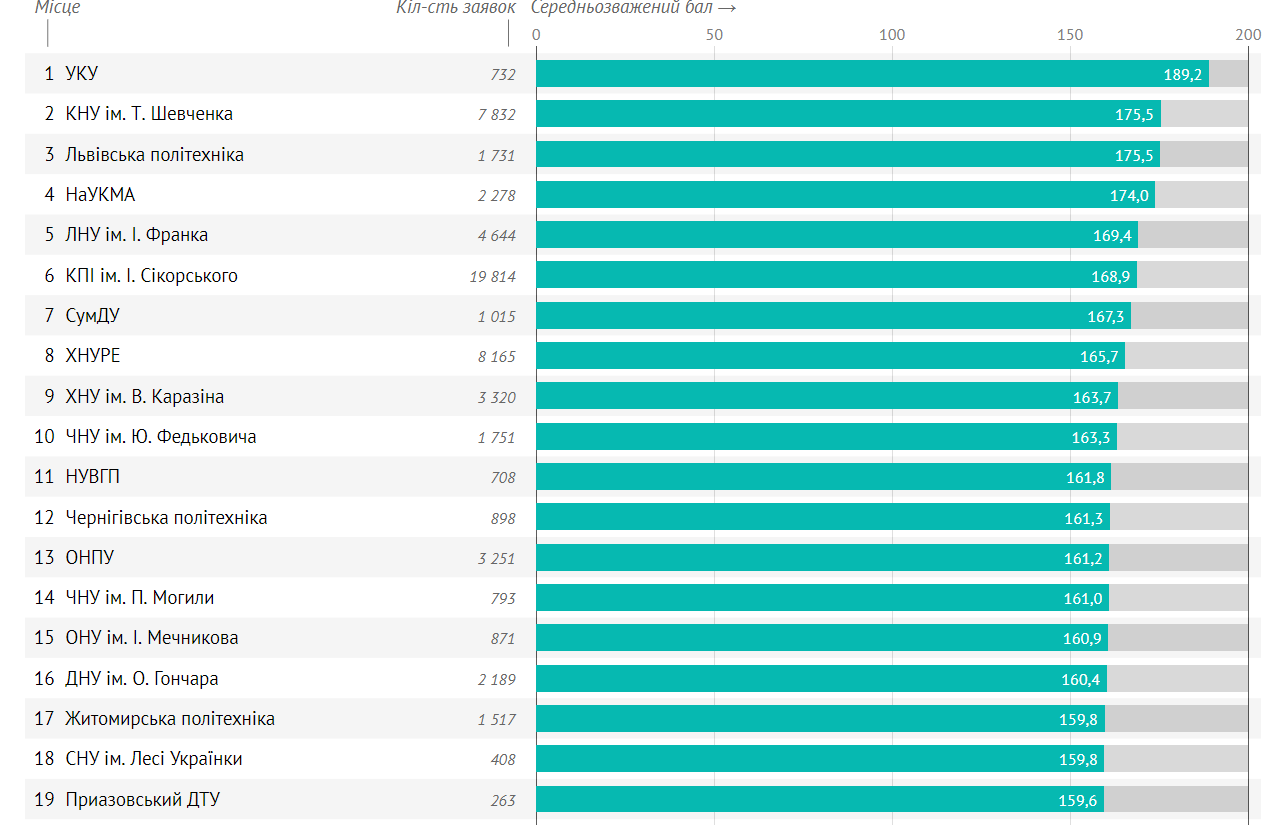Click the ХНУ ім. В. Каразіна bar
Screen dimensions: 1272x825
pos(826,397)
